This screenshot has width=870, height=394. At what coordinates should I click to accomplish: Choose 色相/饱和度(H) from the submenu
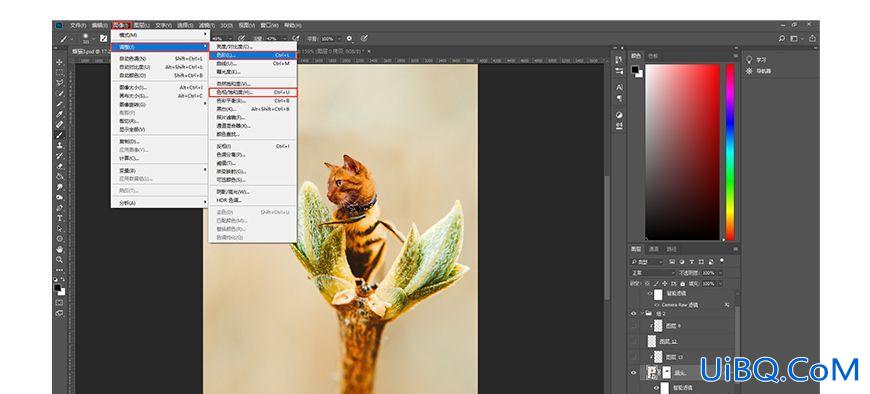coord(253,92)
